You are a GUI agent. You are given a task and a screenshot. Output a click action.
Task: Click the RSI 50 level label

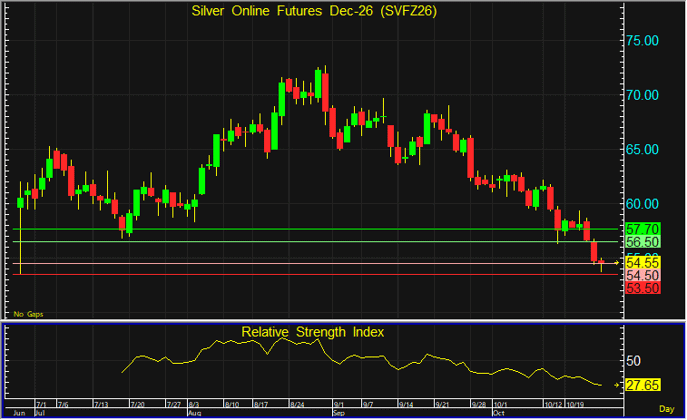(634, 361)
